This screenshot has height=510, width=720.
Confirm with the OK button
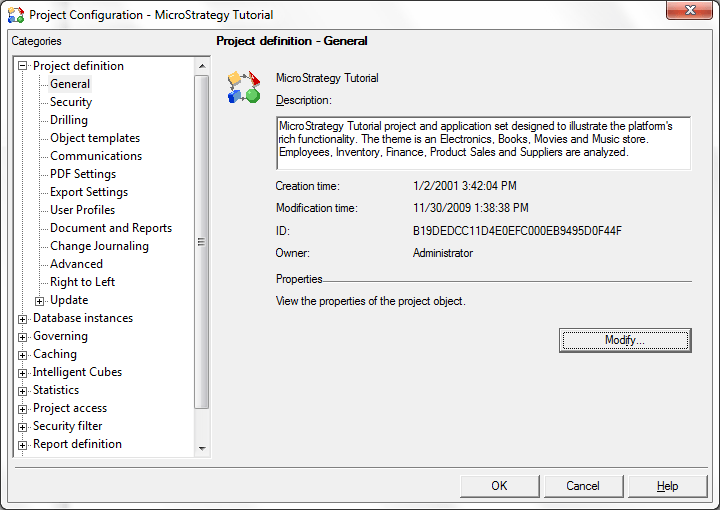(x=500, y=486)
